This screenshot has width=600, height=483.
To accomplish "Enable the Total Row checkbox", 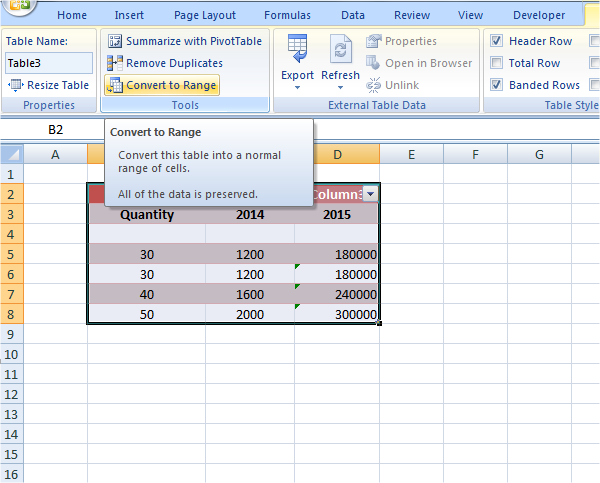I will [x=496, y=63].
